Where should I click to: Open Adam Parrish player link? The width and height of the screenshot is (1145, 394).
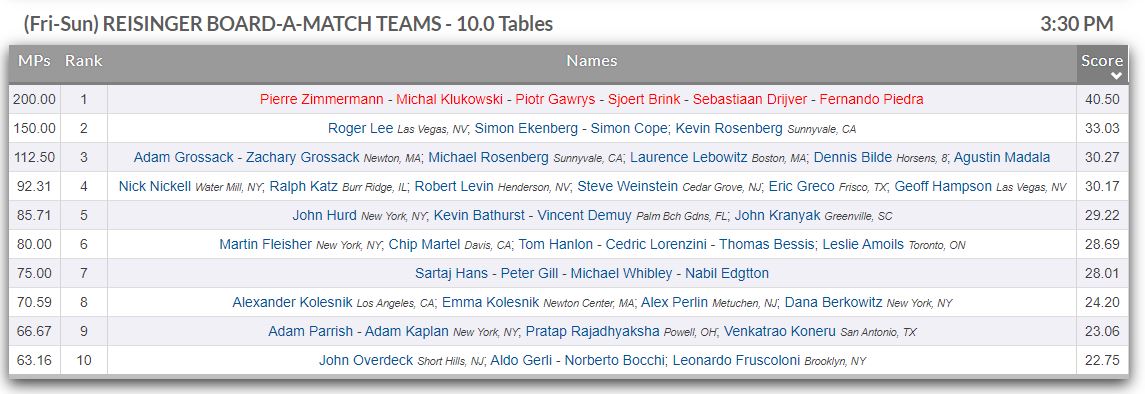click(x=310, y=331)
